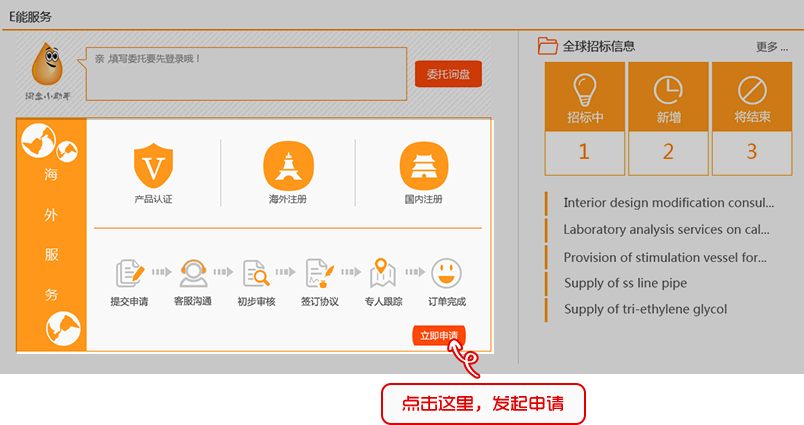The image size is (804, 425).
Task: Click the 专人跟踪 map pin icon
Action: [383, 272]
